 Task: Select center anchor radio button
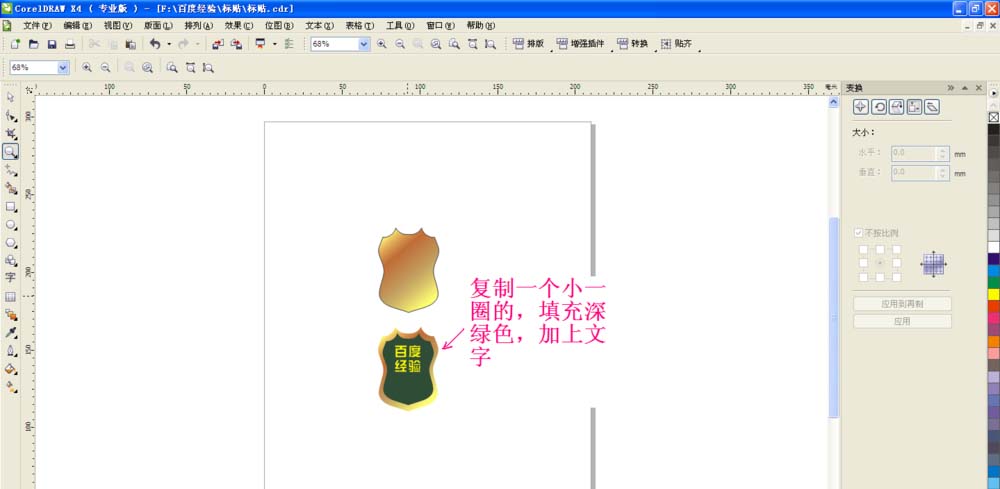880,263
